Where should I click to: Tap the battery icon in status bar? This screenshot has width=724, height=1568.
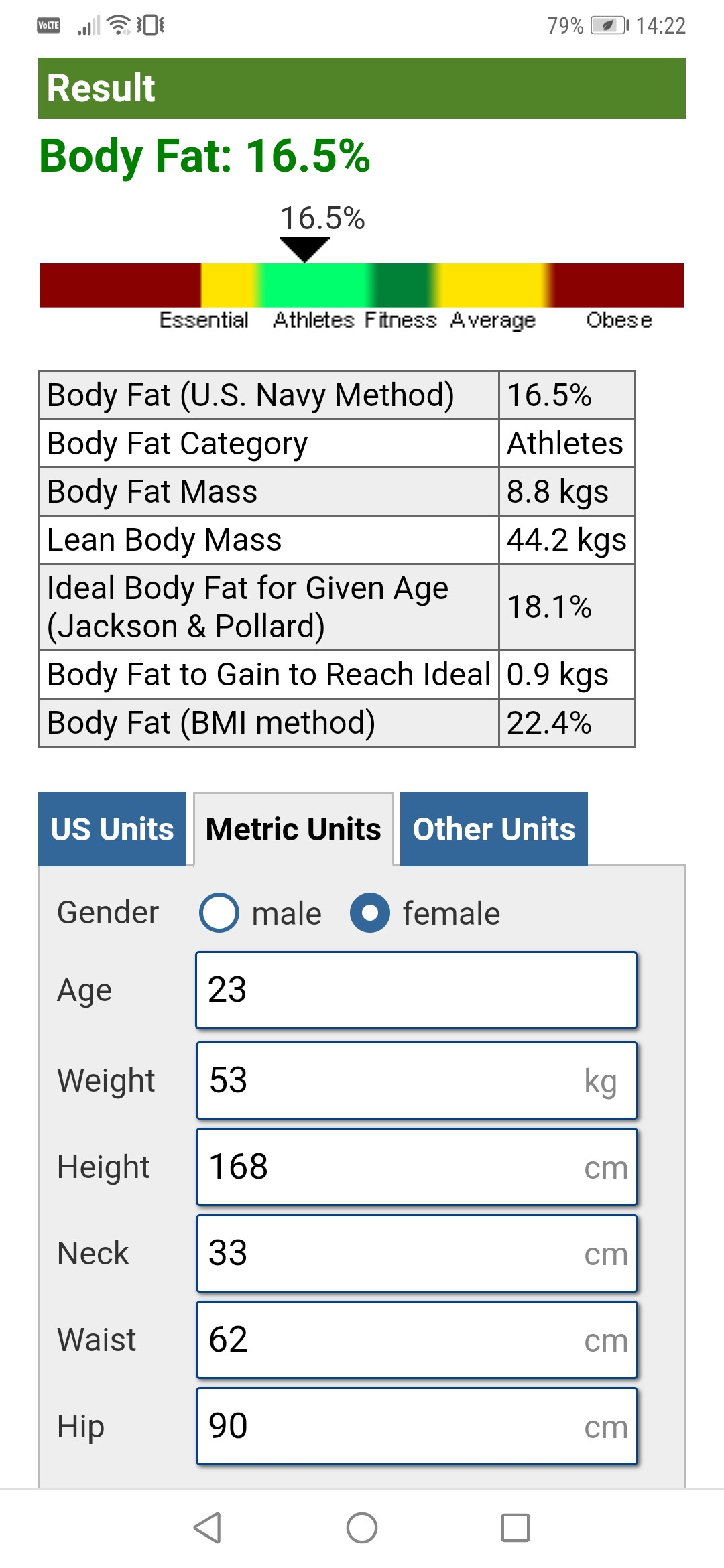[609, 25]
